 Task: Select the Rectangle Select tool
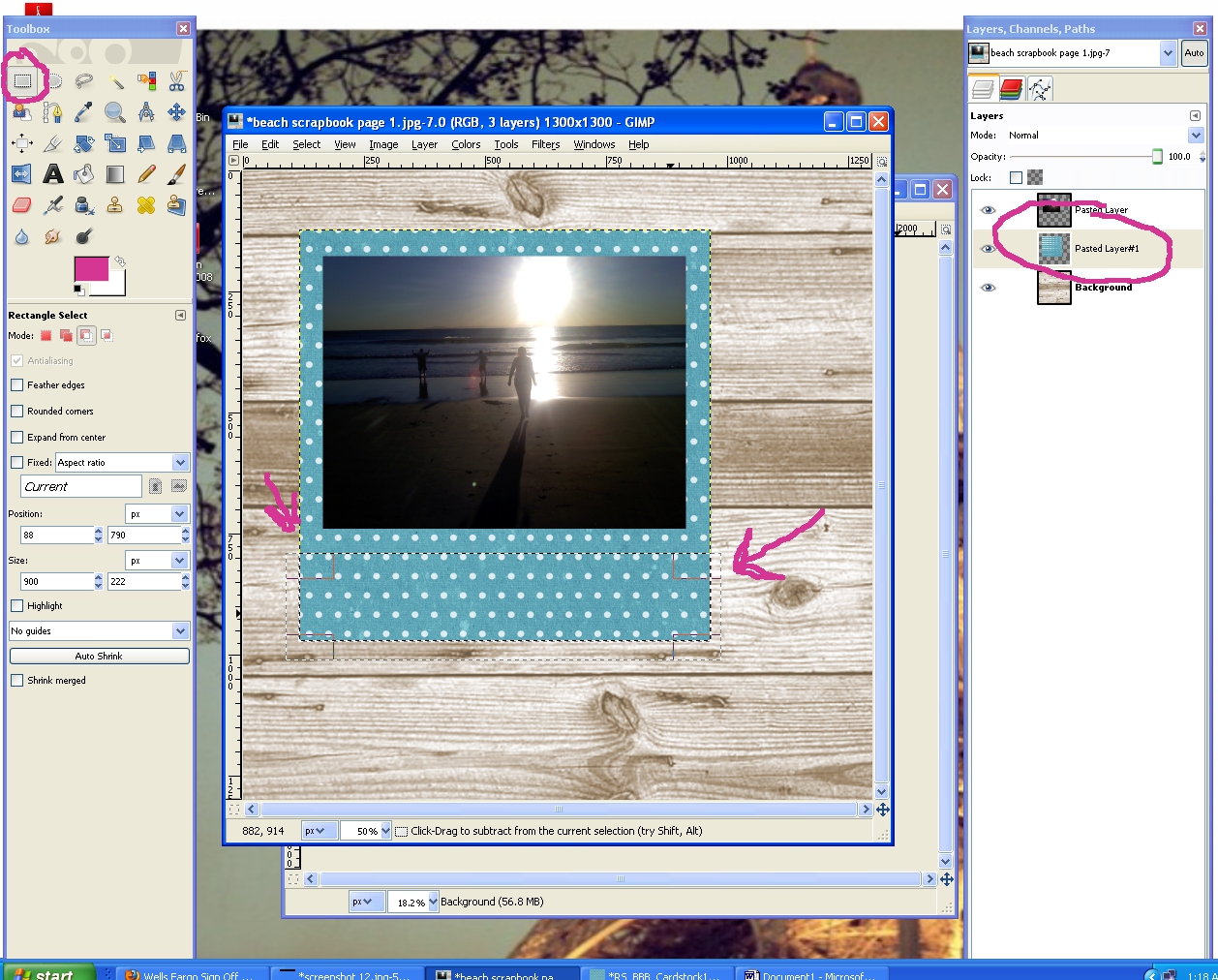pyautogui.click(x=22, y=81)
